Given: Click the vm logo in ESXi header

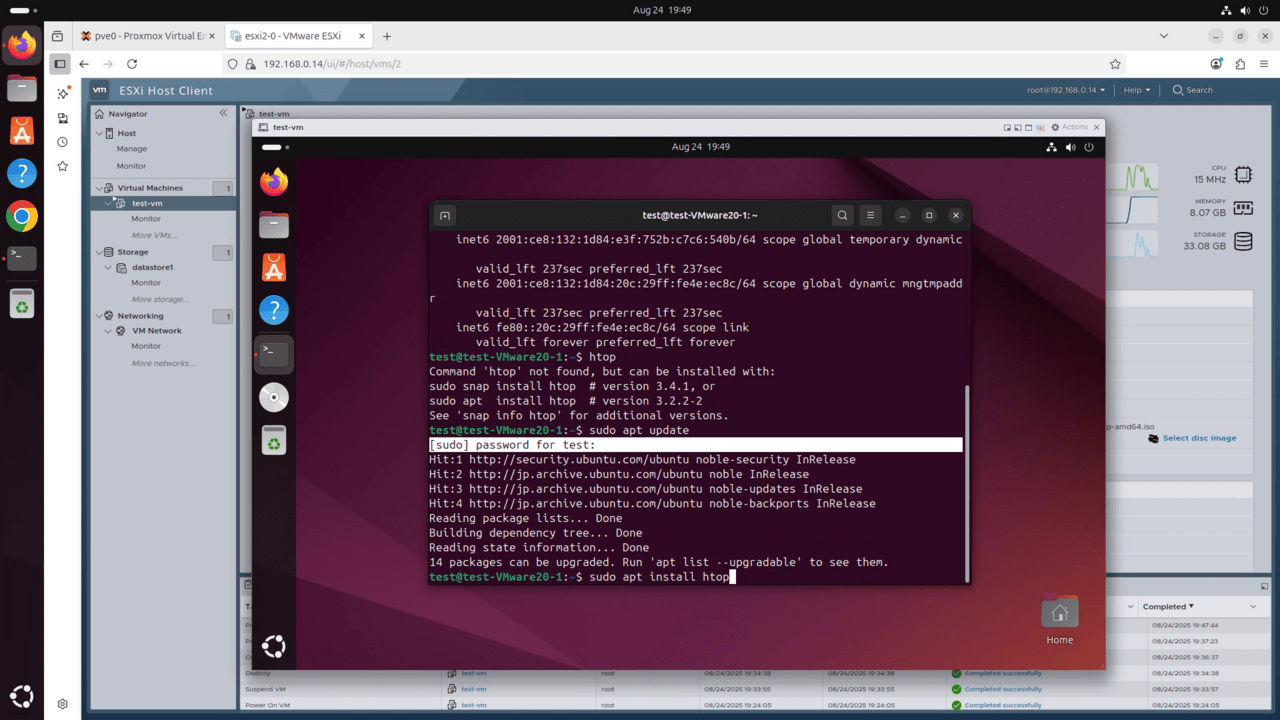Looking at the screenshot, I should [x=99, y=90].
